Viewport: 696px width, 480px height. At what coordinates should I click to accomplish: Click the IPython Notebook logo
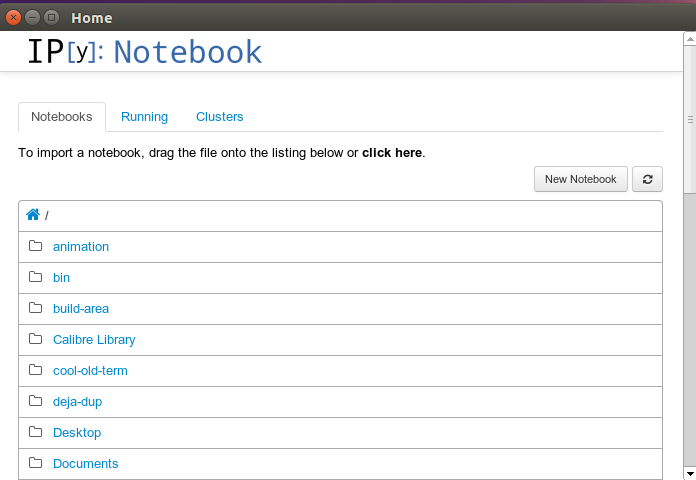pos(145,52)
